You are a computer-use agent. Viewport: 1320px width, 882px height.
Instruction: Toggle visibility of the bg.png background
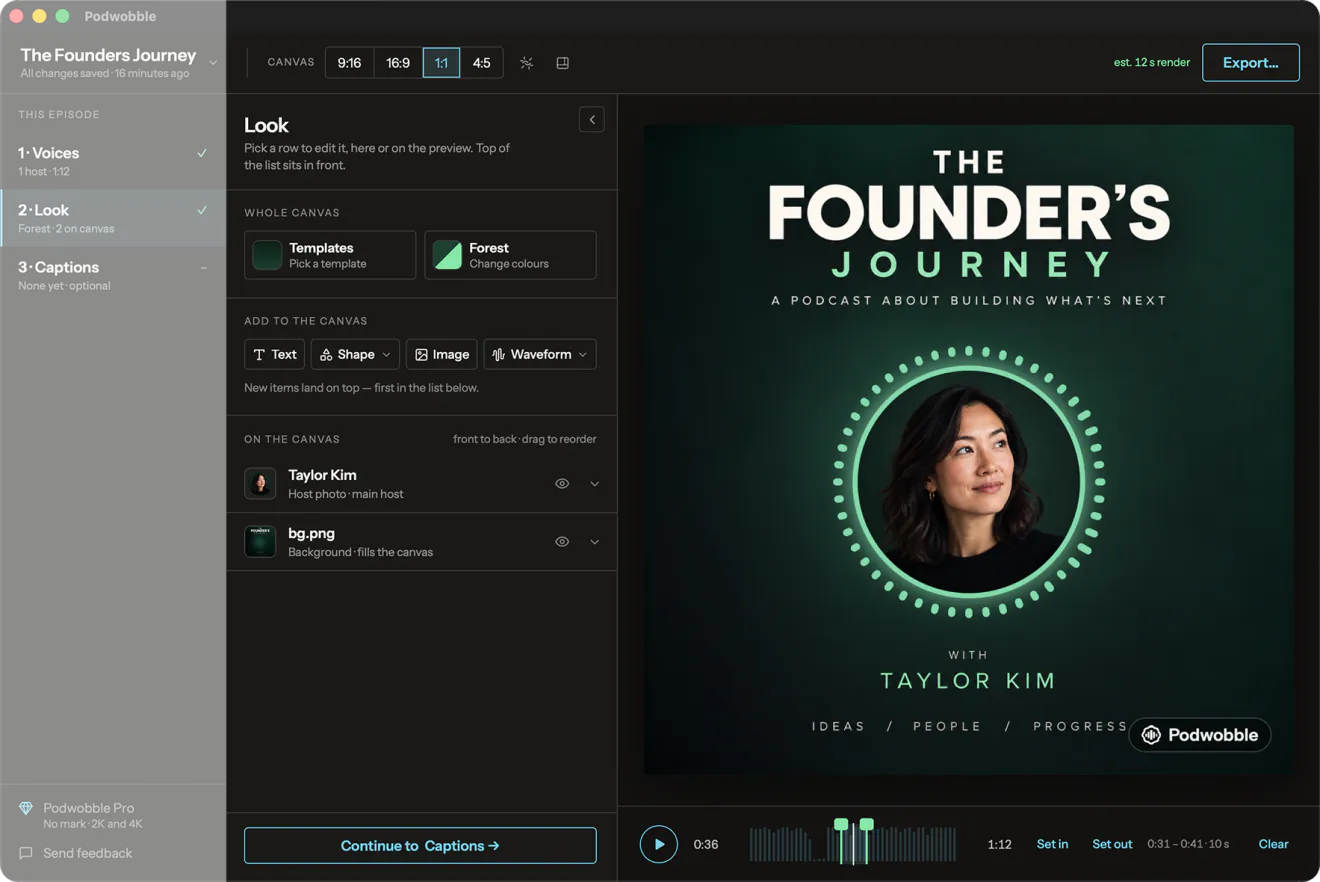[x=562, y=542]
